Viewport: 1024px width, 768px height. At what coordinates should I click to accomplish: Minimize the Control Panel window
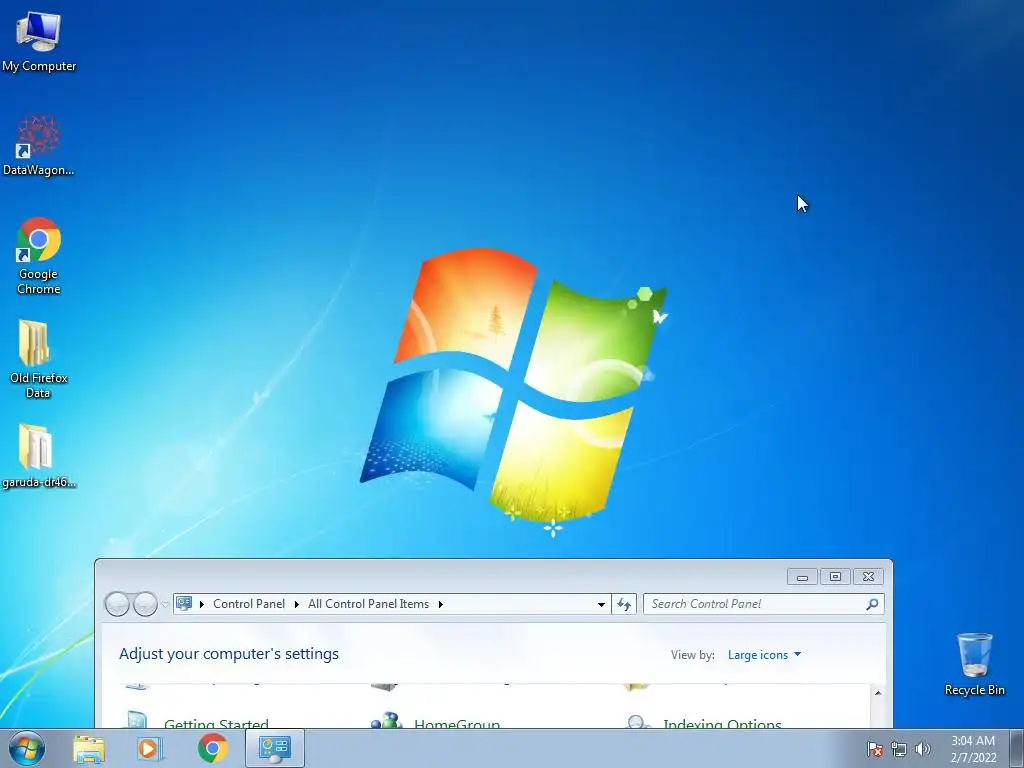tap(803, 577)
